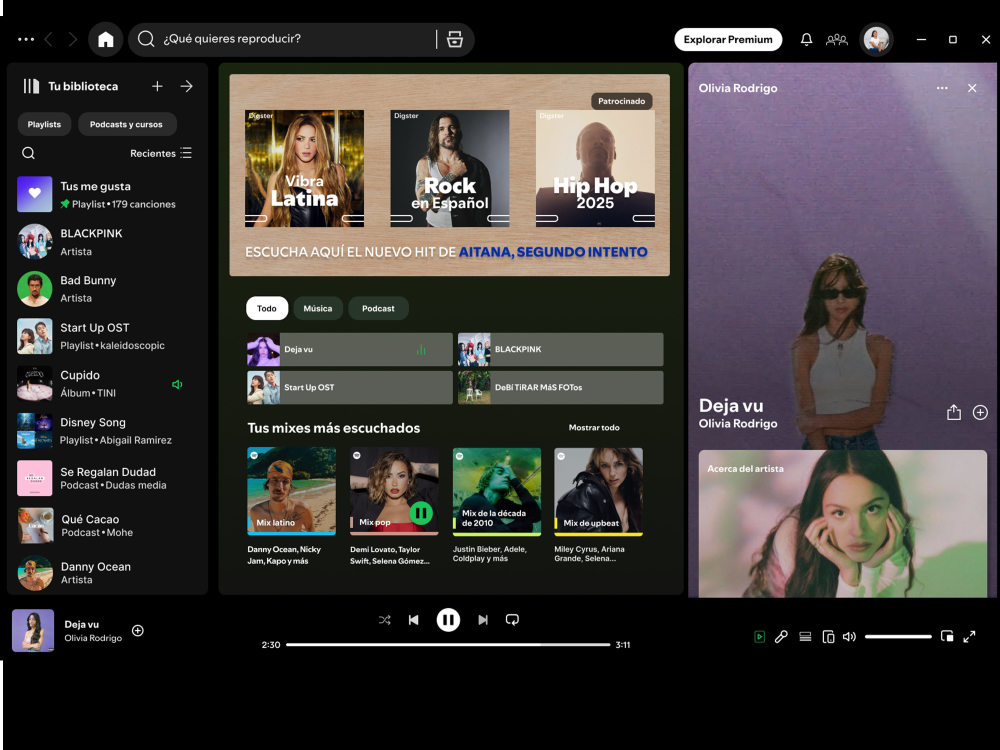
Task: Open BLACKPINK shortcut tile
Action: click(x=561, y=349)
